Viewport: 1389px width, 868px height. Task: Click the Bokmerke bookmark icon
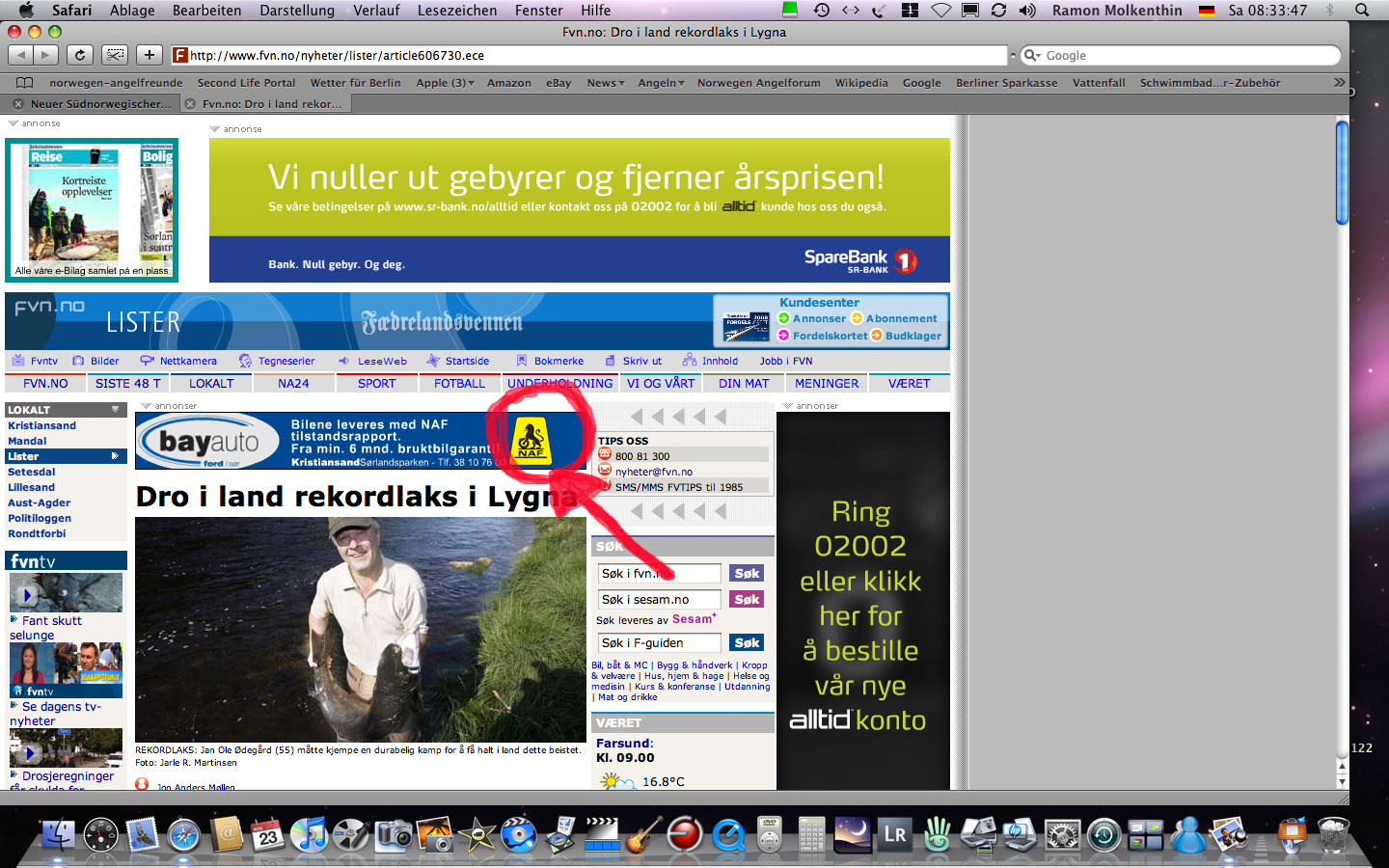(x=522, y=361)
